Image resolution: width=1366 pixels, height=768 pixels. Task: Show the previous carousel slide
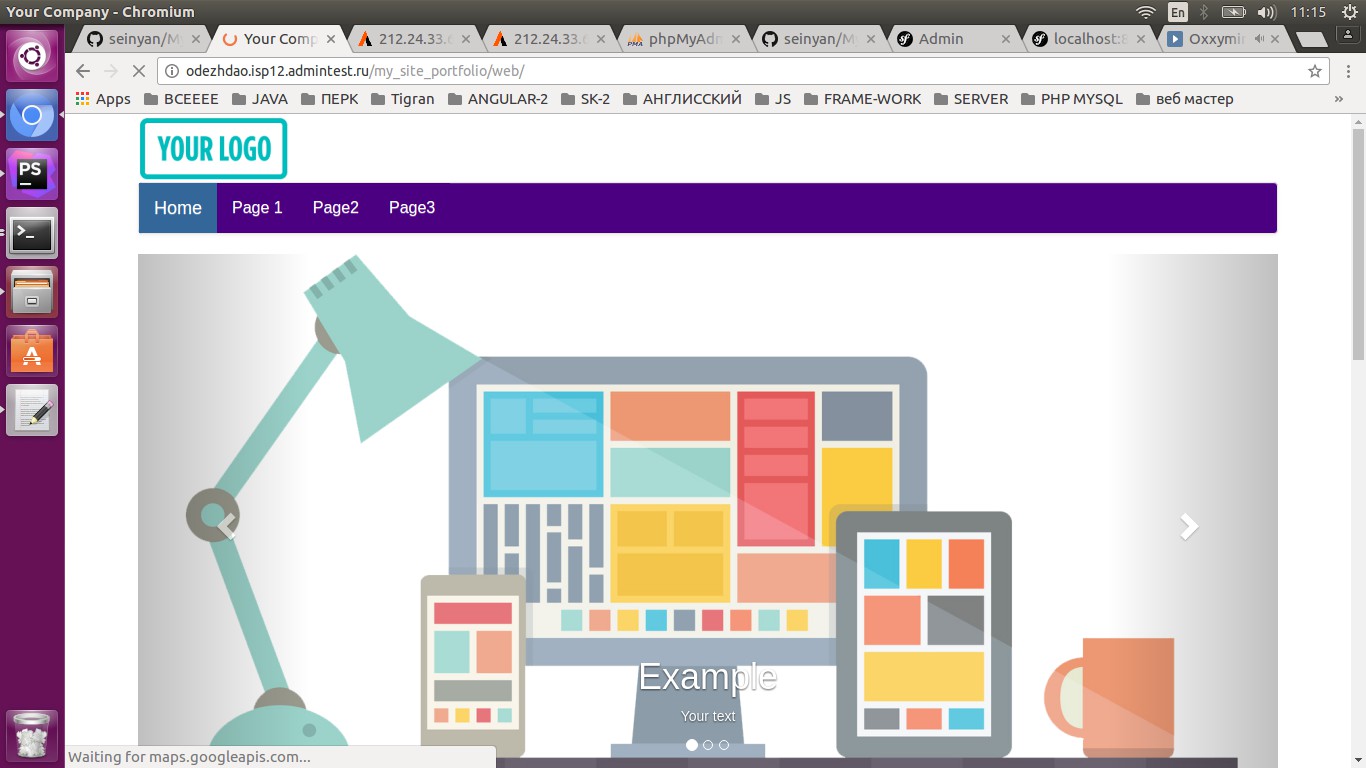click(x=227, y=526)
